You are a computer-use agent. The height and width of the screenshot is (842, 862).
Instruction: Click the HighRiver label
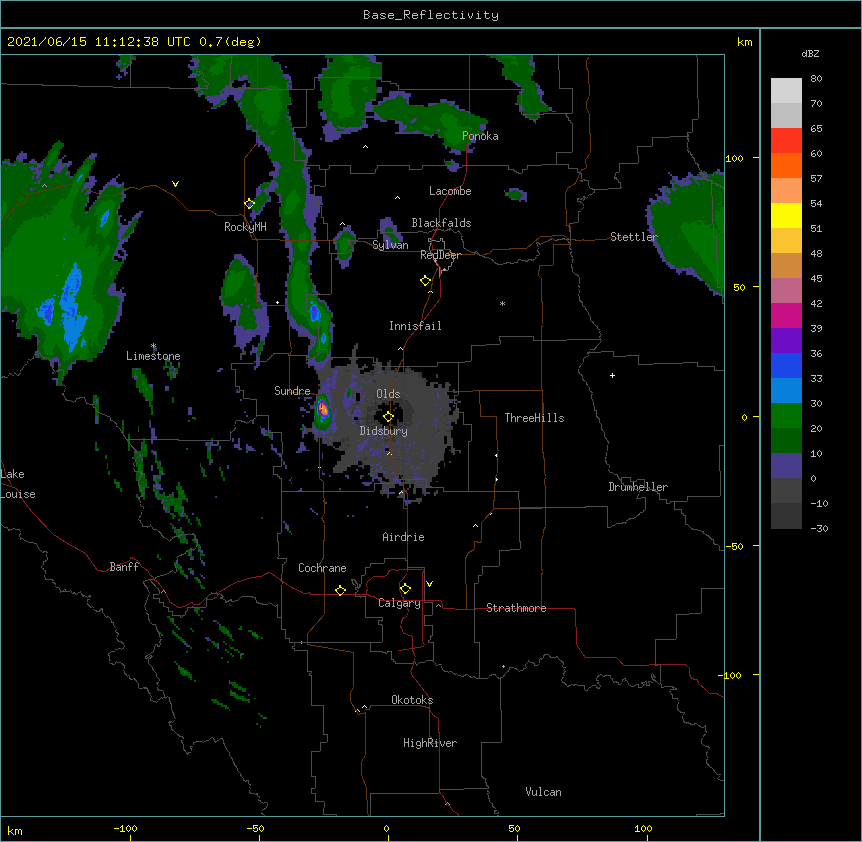430,743
